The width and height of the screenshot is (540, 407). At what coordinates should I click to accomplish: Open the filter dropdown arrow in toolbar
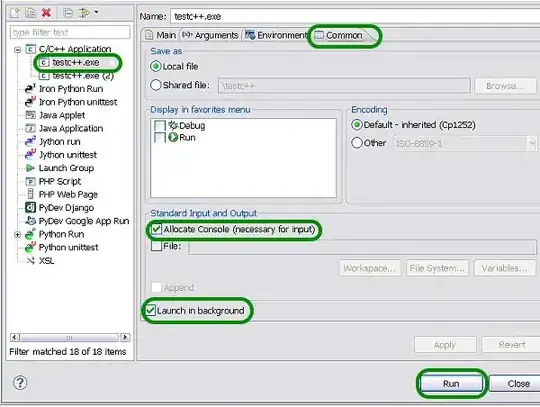[x=96, y=12]
